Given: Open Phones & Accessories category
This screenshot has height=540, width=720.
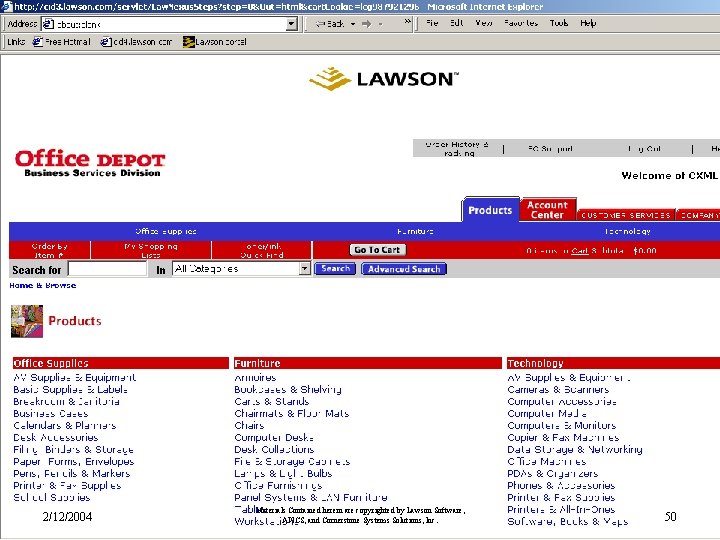Looking at the screenshot, I should [x=561, y=485].
